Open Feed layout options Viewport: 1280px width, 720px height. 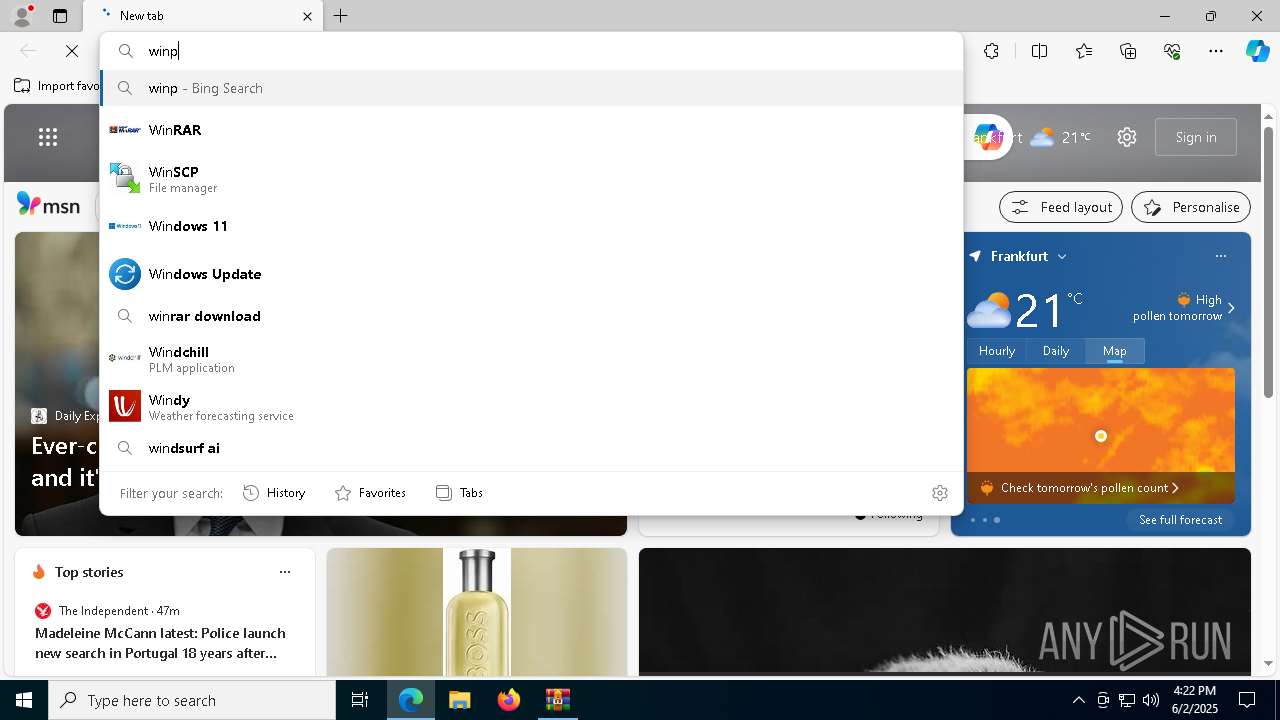(x=1061, y=207)
